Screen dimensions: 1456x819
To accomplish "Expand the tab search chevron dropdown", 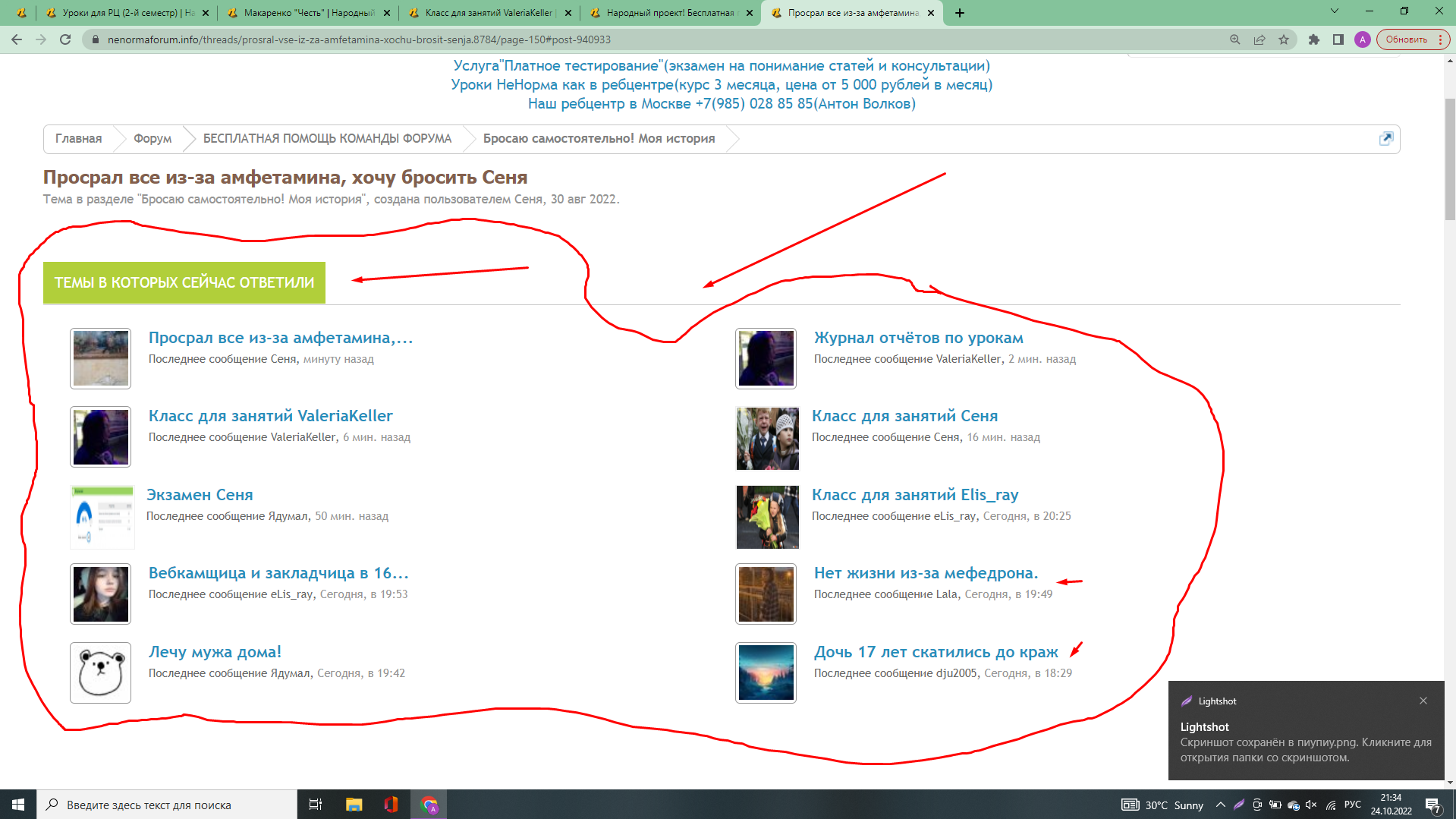I will (1335, 11).
